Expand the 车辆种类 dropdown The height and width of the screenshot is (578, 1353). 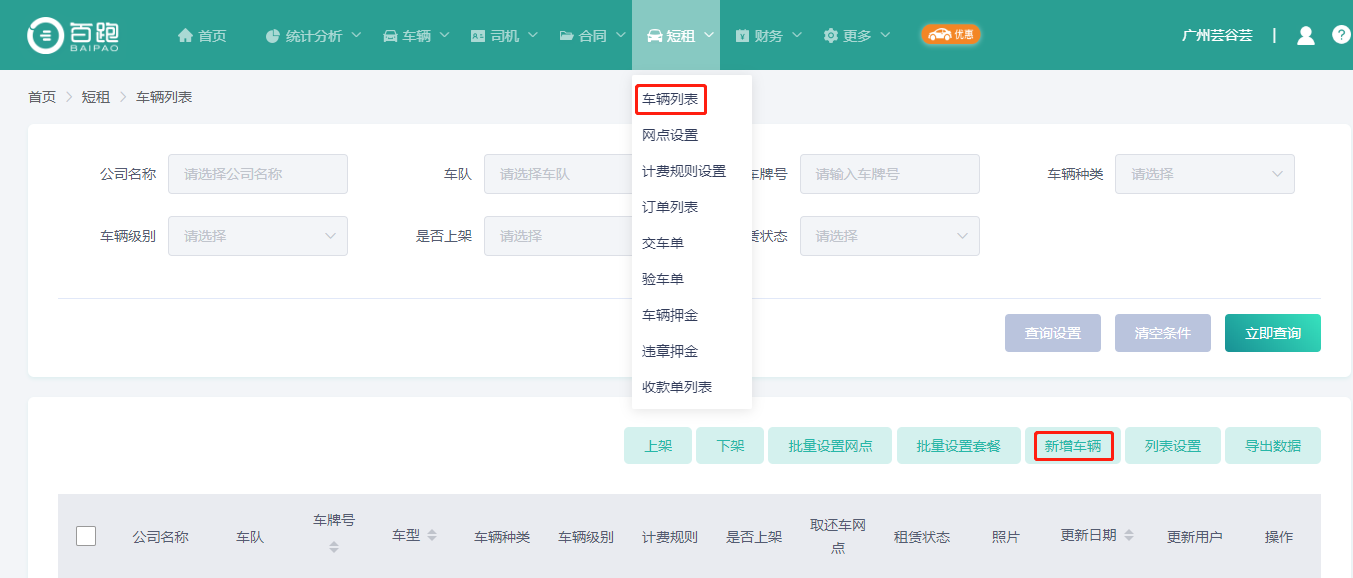[1204, 174]
